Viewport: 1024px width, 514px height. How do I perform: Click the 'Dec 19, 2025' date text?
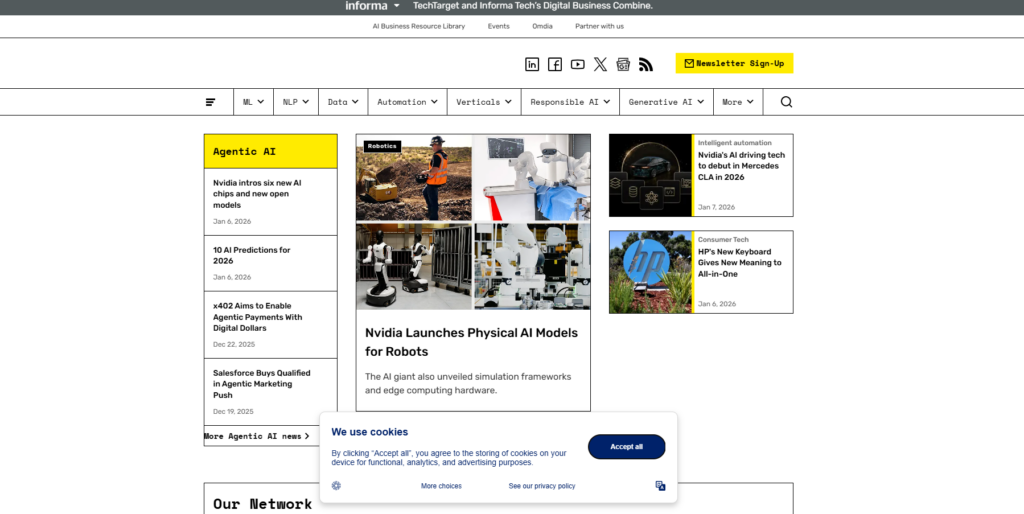coord(233,411)
